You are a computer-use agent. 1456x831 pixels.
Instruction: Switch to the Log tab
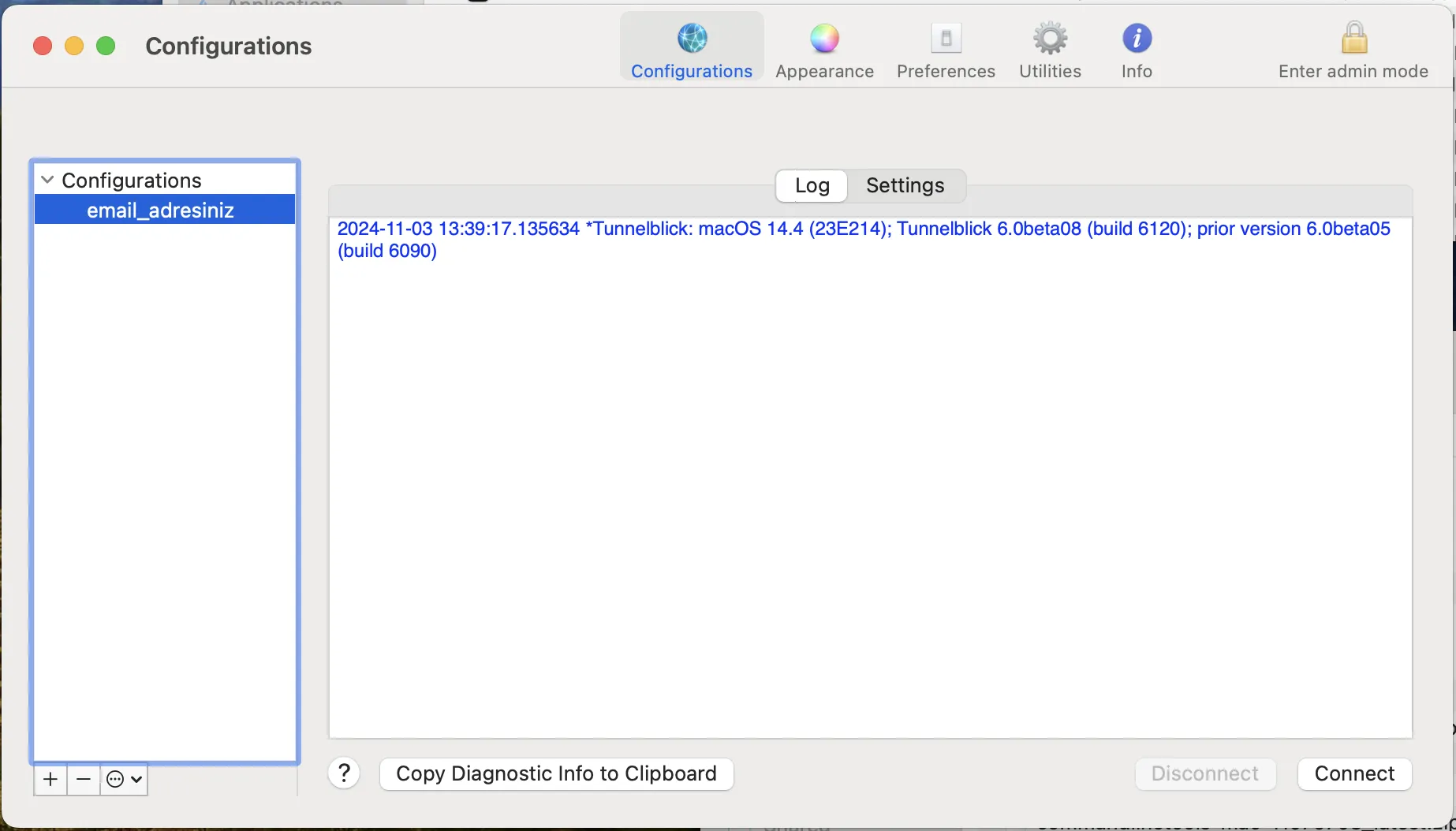[812, 185]
